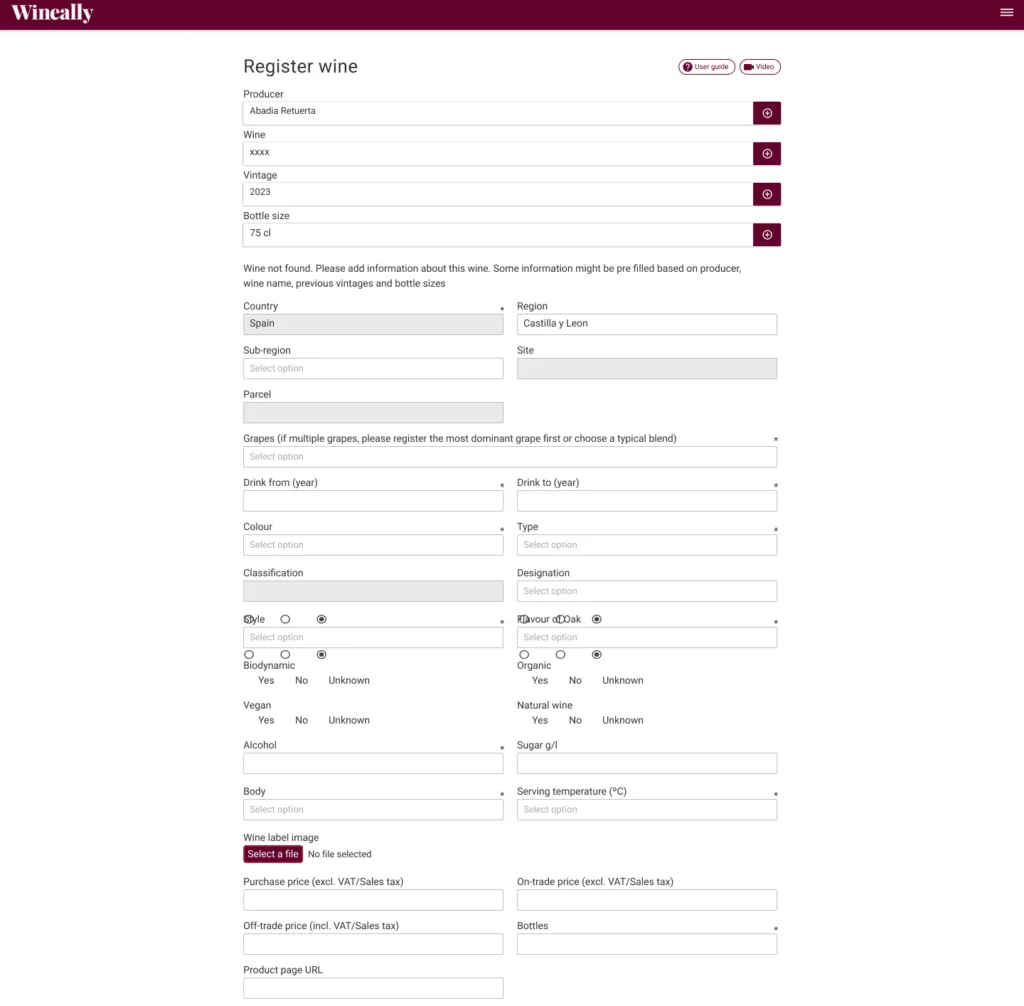Open the Grapes select option dropdown

(x=510, y=457)
